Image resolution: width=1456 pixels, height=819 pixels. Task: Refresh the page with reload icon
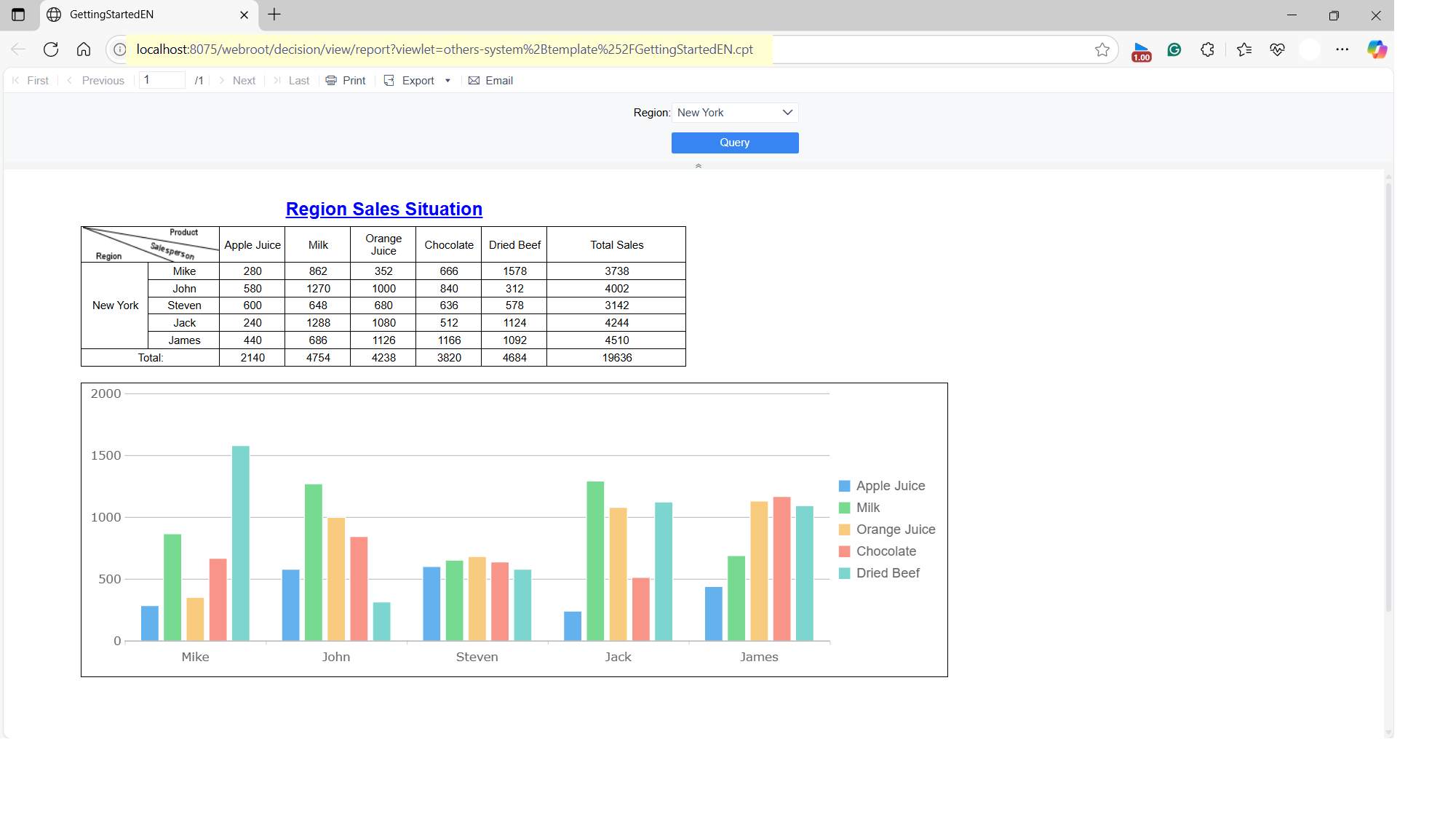click(x=51, y=49)
